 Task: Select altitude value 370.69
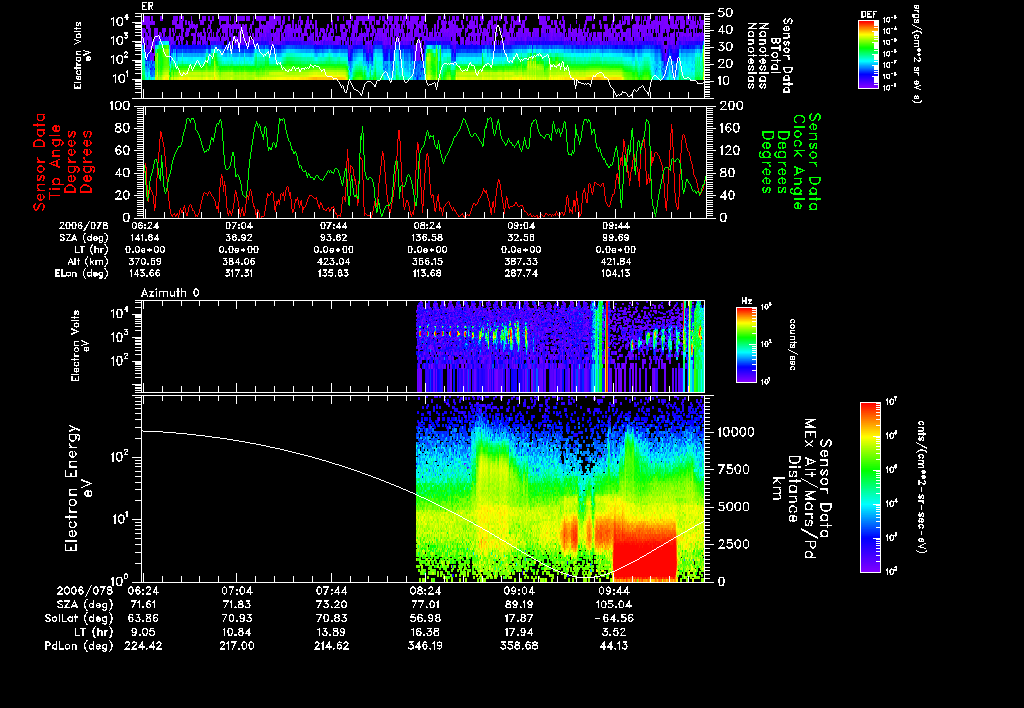pyautogui.click(x=145, y=262)
